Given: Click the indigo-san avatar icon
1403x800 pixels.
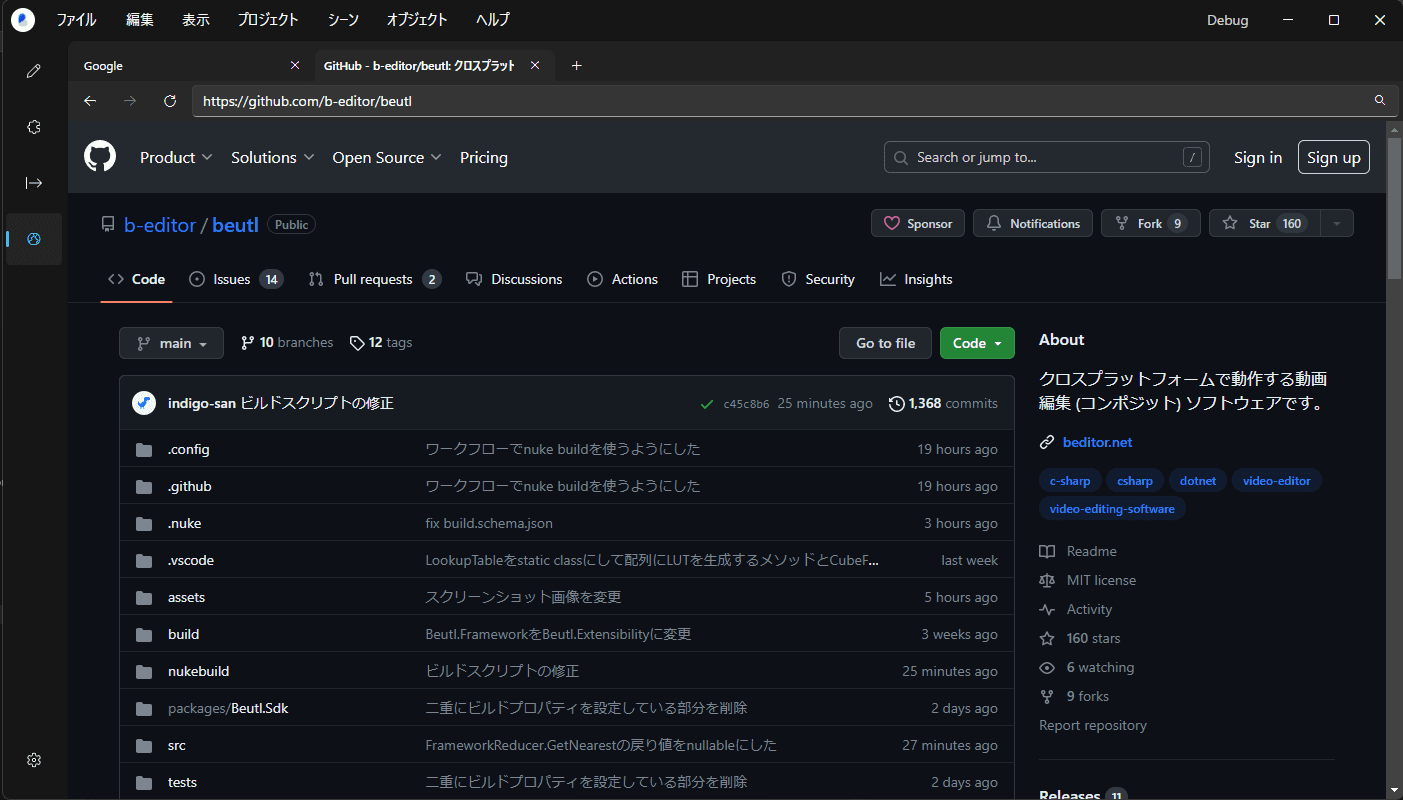Looking at the screenshot, I should [x=144, y=403].
